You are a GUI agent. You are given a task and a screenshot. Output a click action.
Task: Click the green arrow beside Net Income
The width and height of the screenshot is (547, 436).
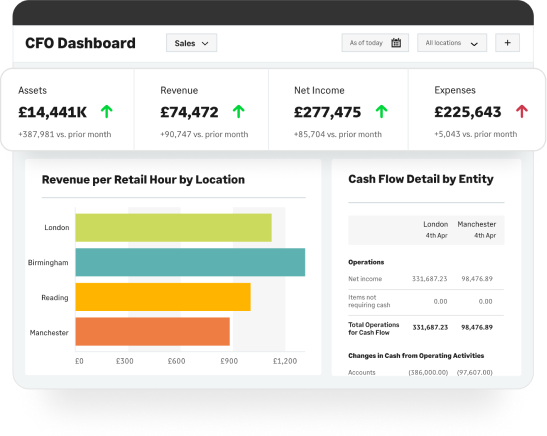click(382, 112)
